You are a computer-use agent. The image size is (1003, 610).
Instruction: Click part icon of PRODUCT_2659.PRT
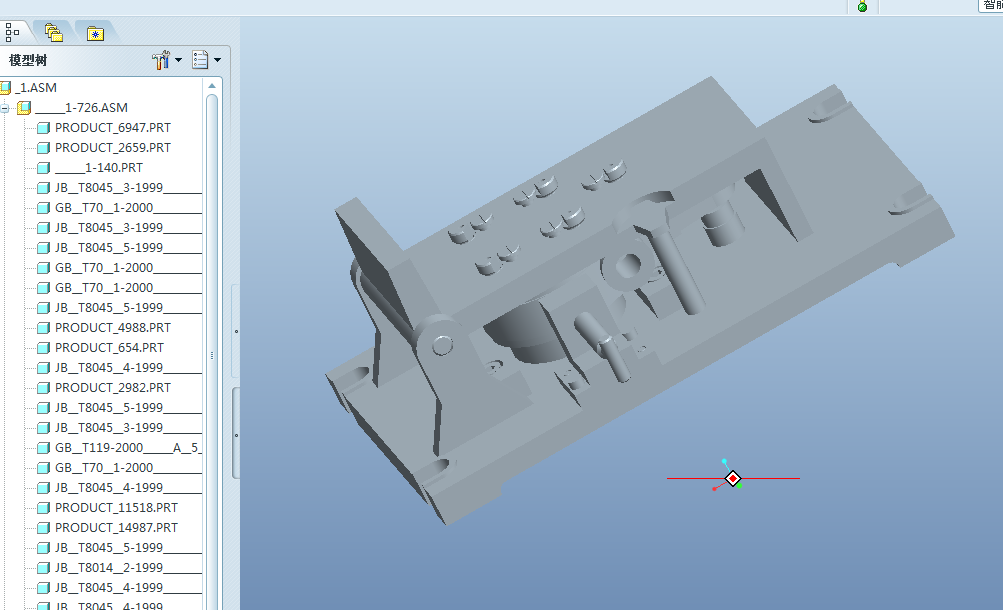click(43, 148)
